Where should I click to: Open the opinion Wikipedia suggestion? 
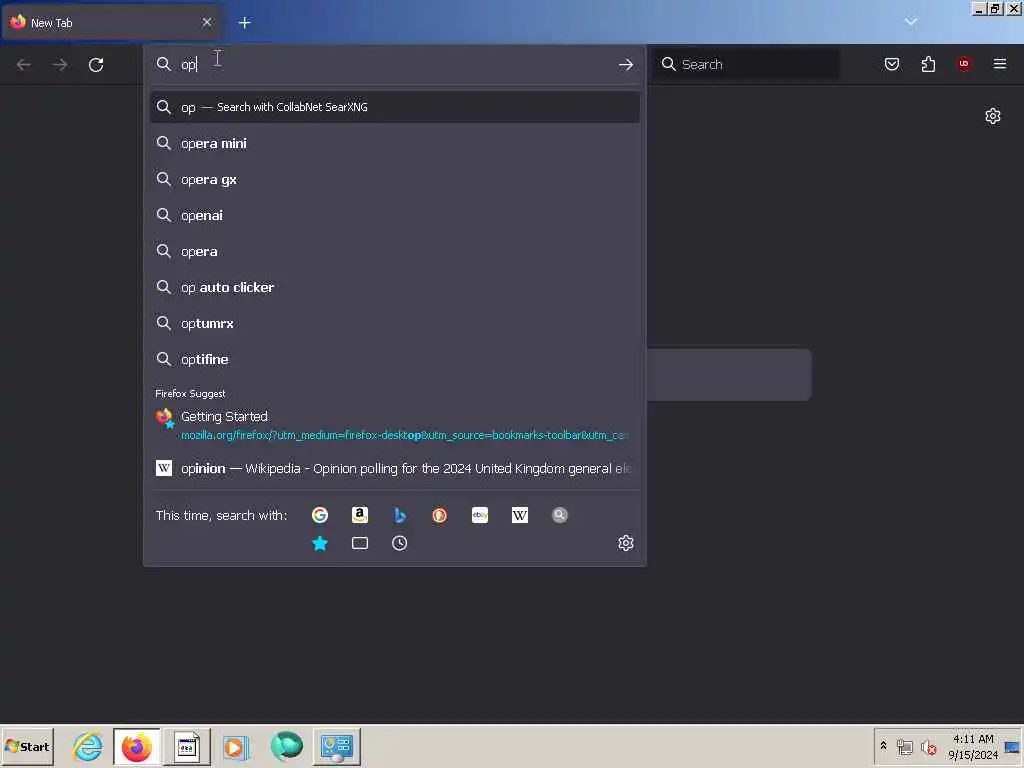point(394,468)
